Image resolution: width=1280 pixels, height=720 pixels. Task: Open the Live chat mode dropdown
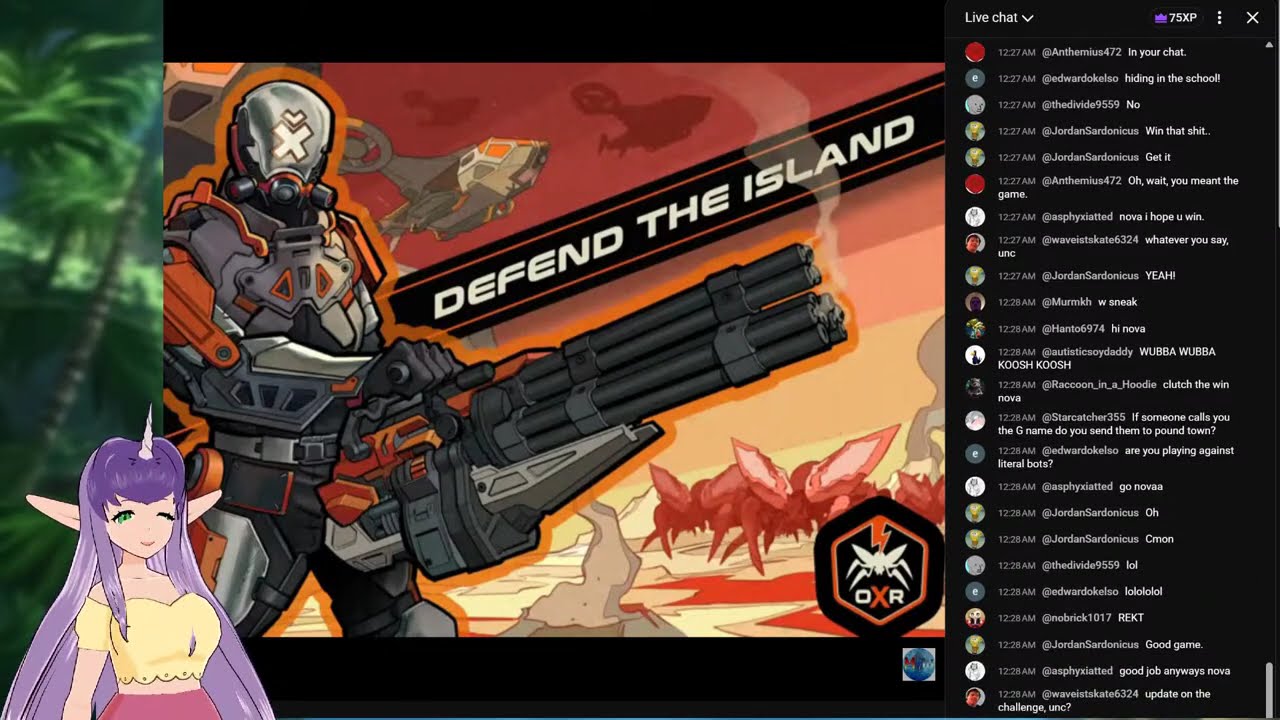(x=998, y=17)
